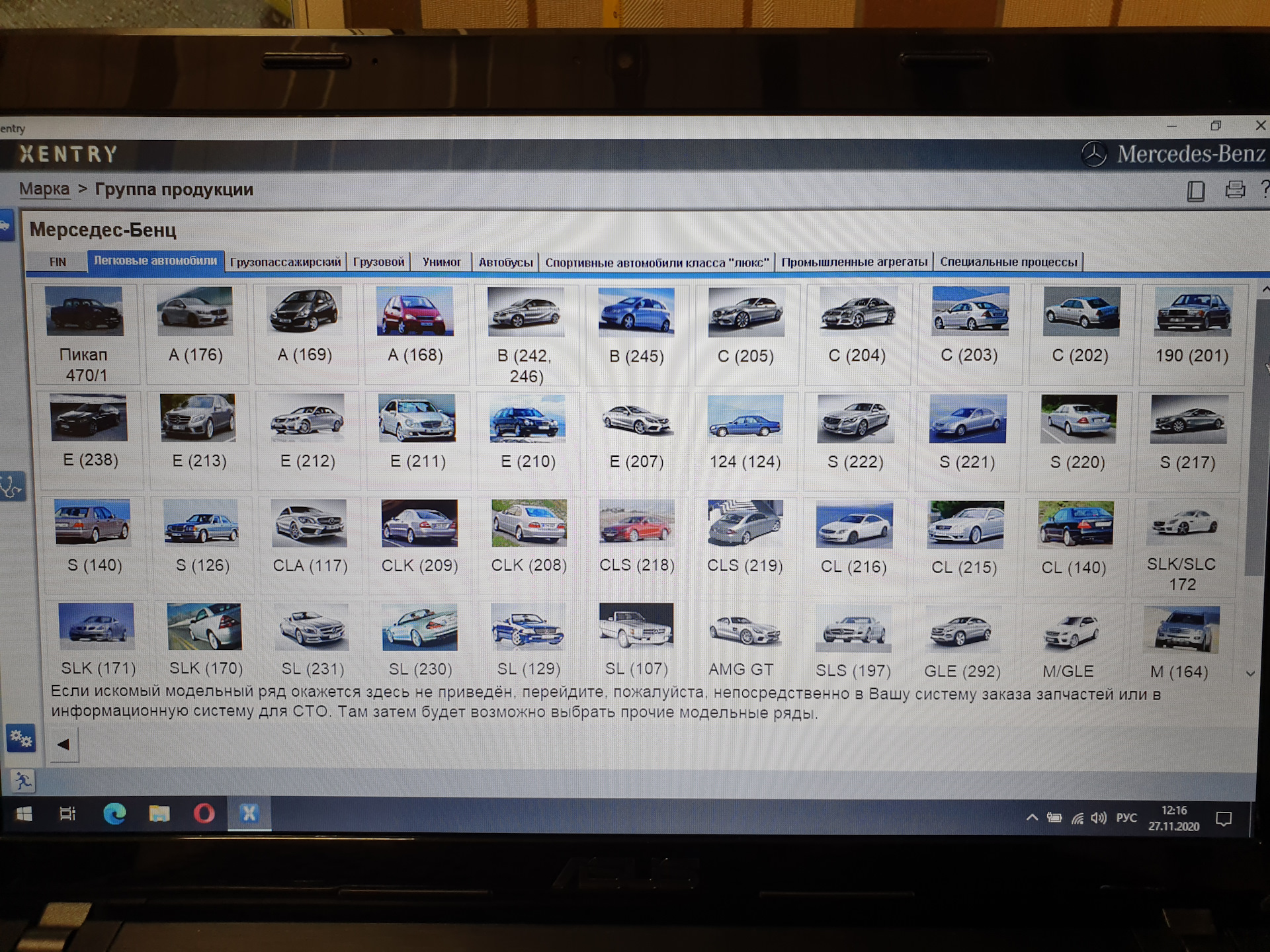Select the SLK (170) thumbnail
Viewport: 1270px width, 952px height.
204,626
